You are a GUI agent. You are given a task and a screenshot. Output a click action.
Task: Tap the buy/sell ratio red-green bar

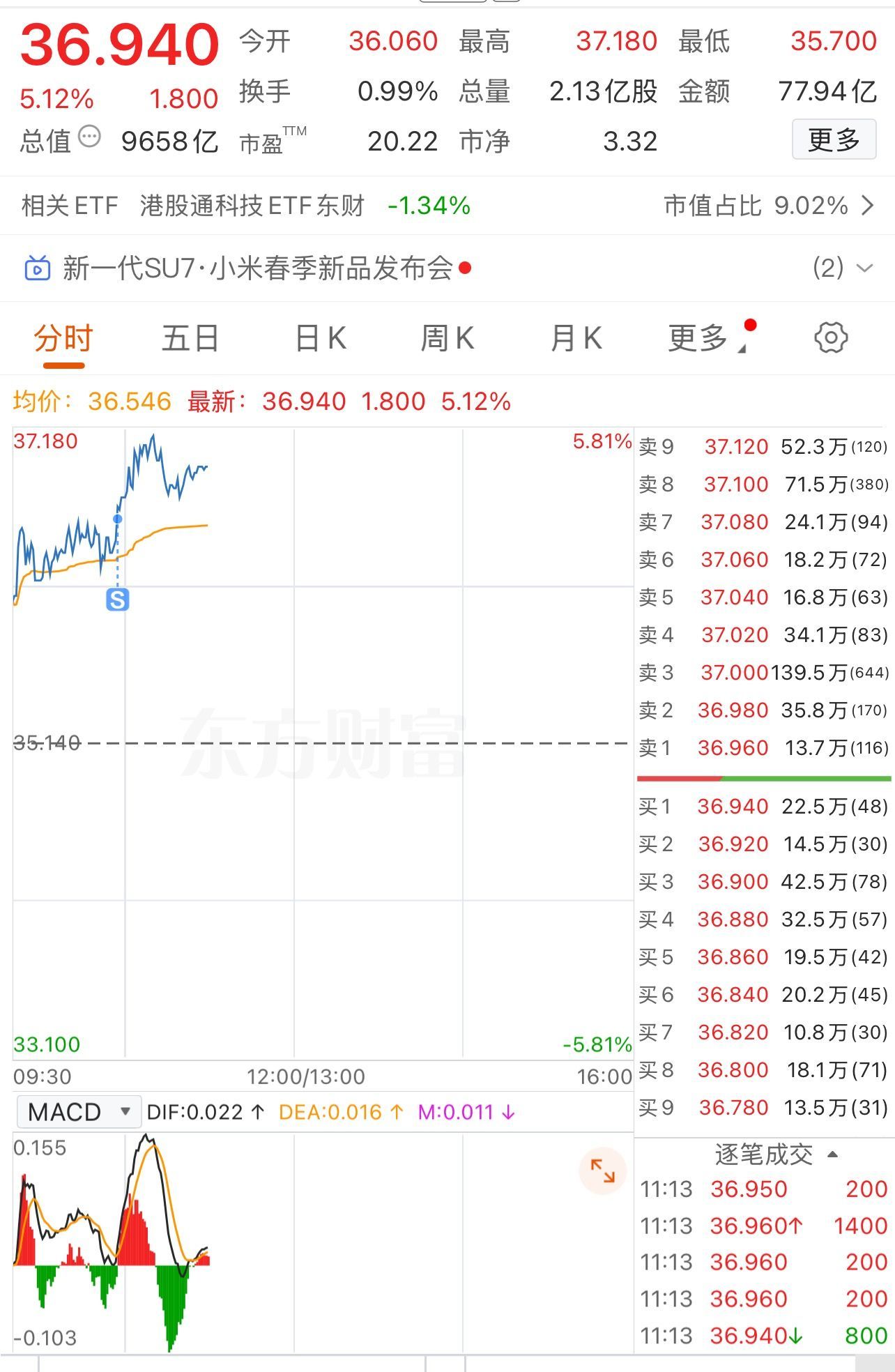[x=764, y=778]
